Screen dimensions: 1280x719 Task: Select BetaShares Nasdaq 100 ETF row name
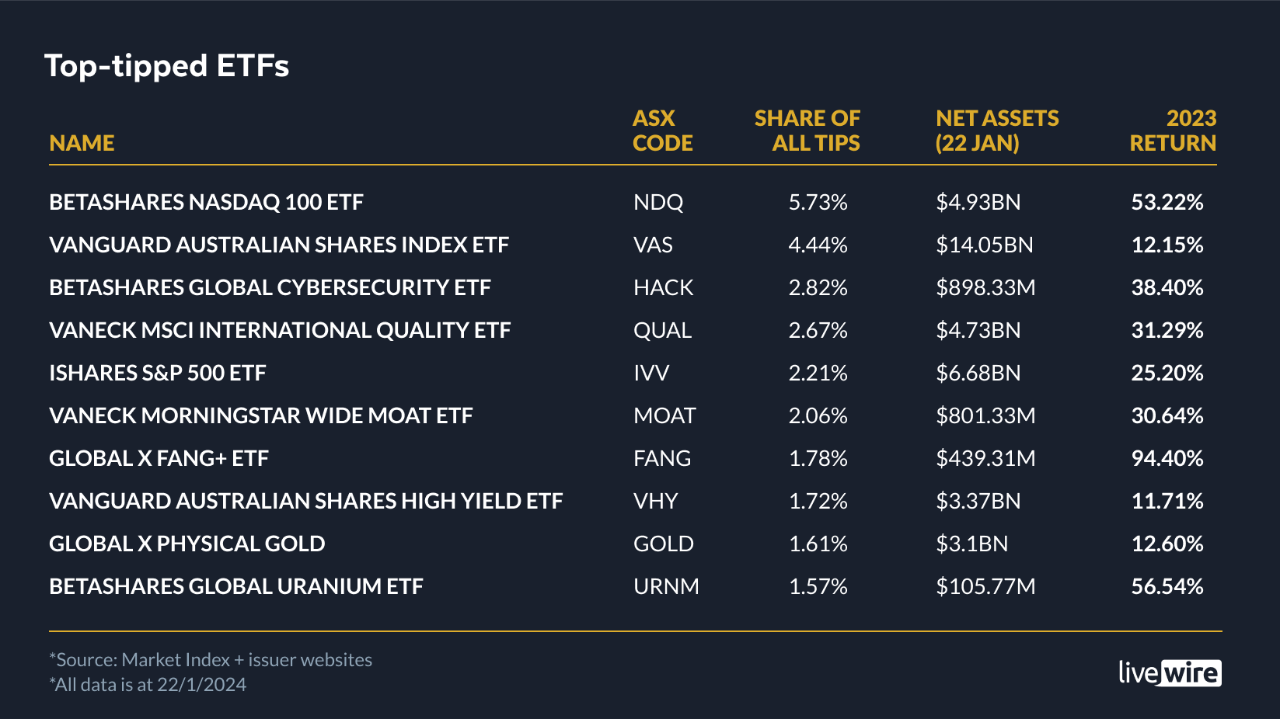coord(206,203)
